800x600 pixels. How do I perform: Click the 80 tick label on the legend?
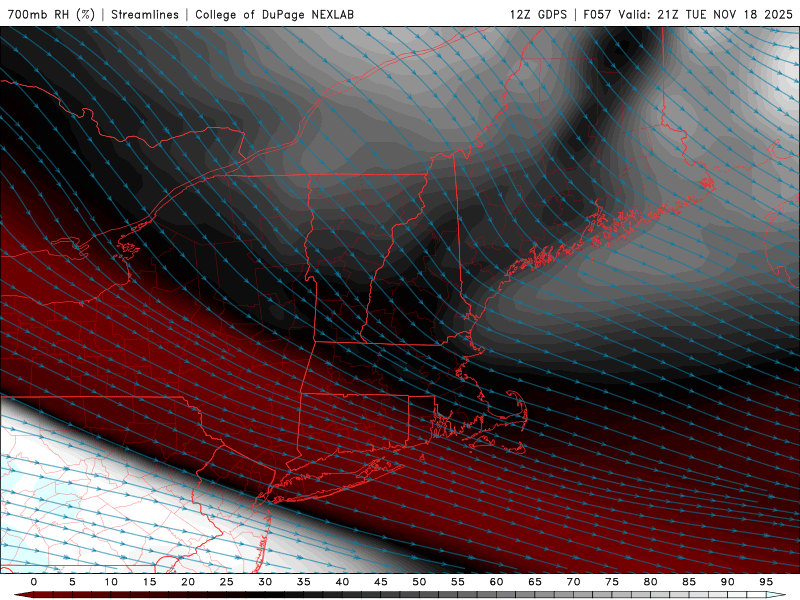point(650,582)
